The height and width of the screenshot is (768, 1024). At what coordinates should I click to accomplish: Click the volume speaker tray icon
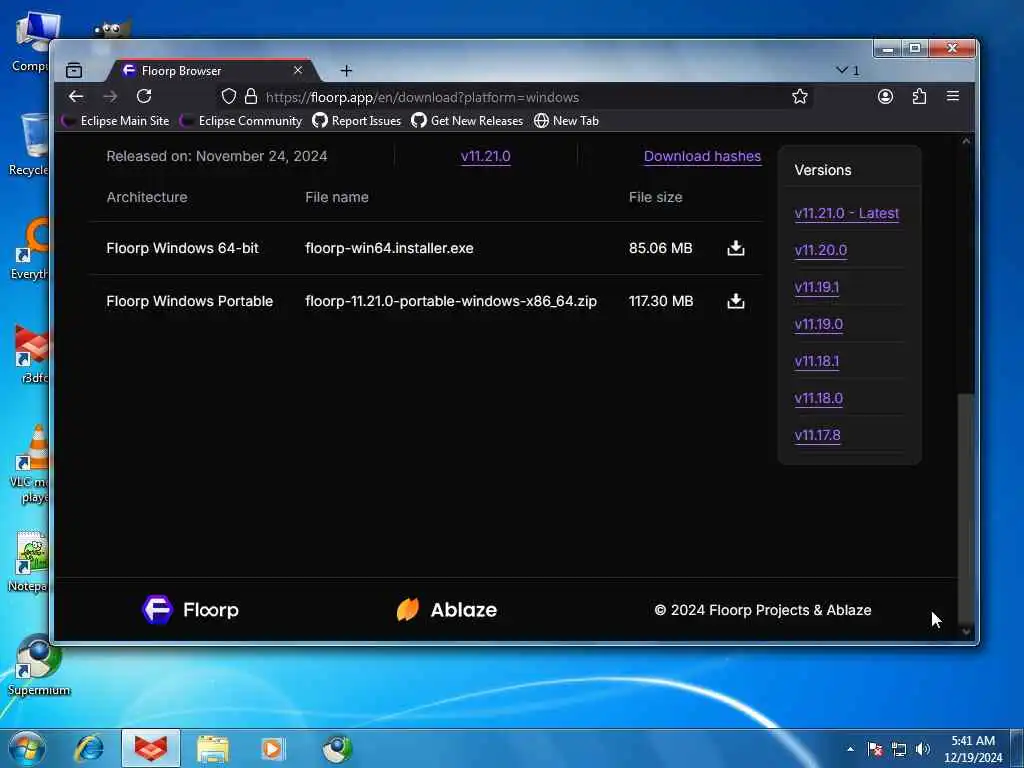point(923,749)
